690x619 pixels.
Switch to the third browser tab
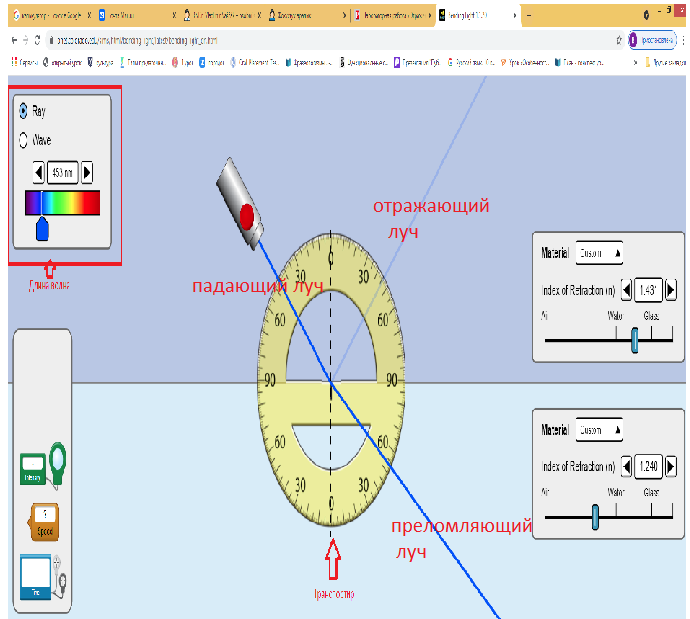(223, 15)
